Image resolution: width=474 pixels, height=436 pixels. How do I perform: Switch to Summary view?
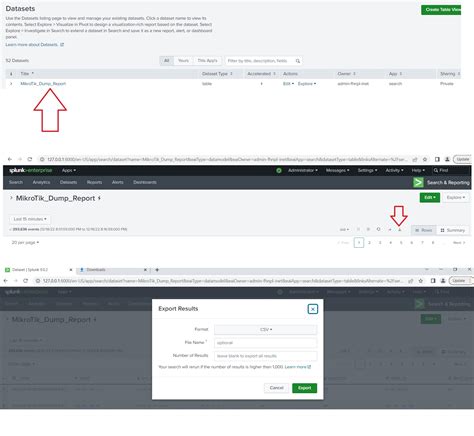(452, 230)
